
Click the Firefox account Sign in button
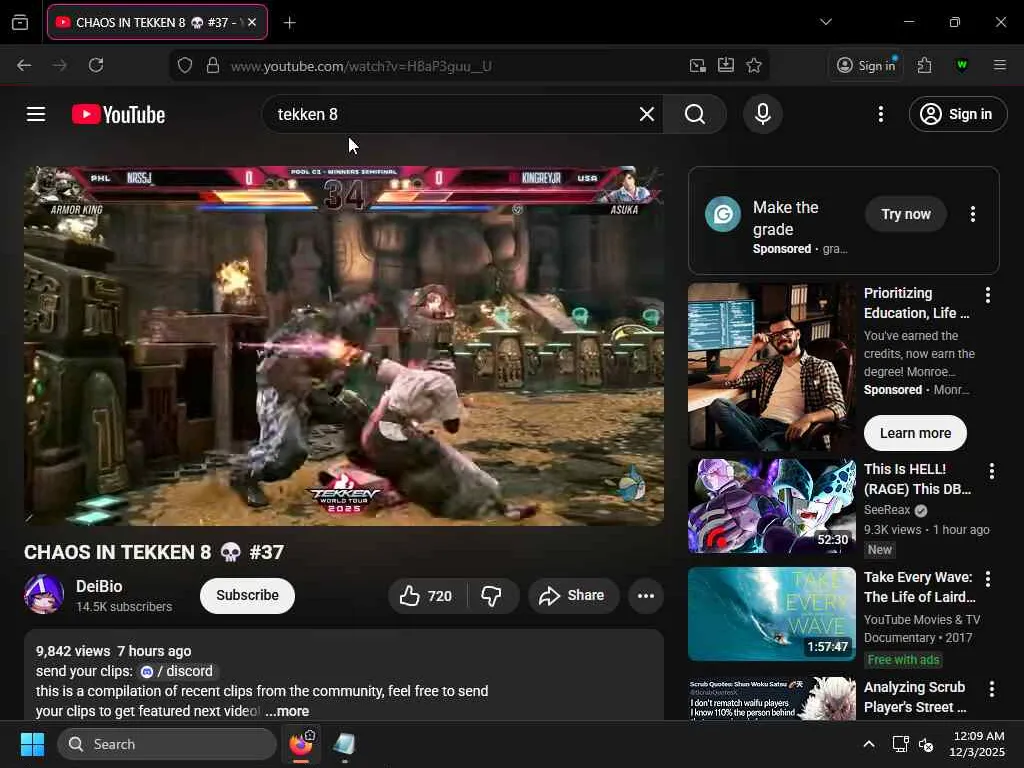pyautogui.click(x=866, y=65)
